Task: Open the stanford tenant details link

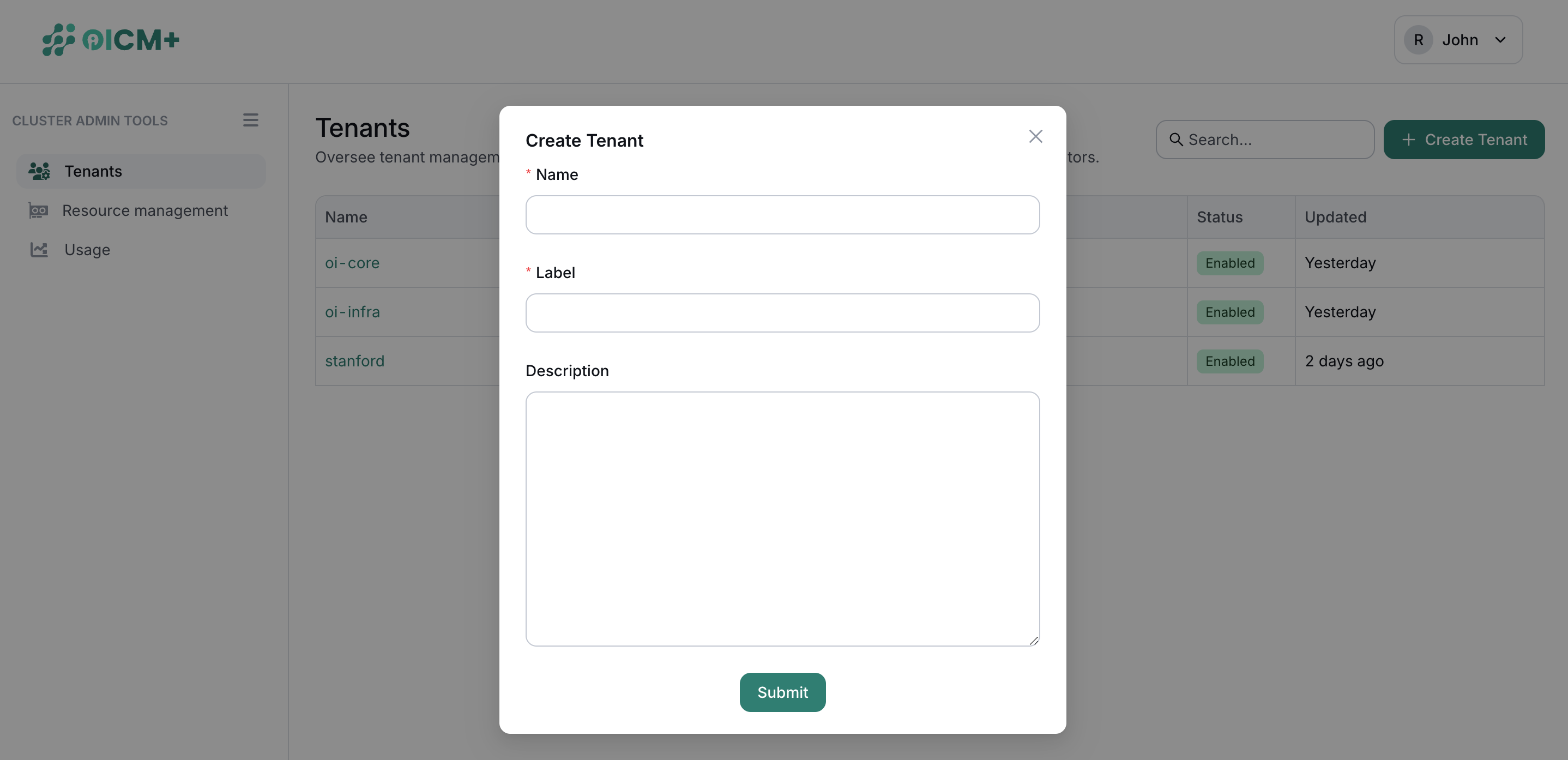Action: [355, 361]
